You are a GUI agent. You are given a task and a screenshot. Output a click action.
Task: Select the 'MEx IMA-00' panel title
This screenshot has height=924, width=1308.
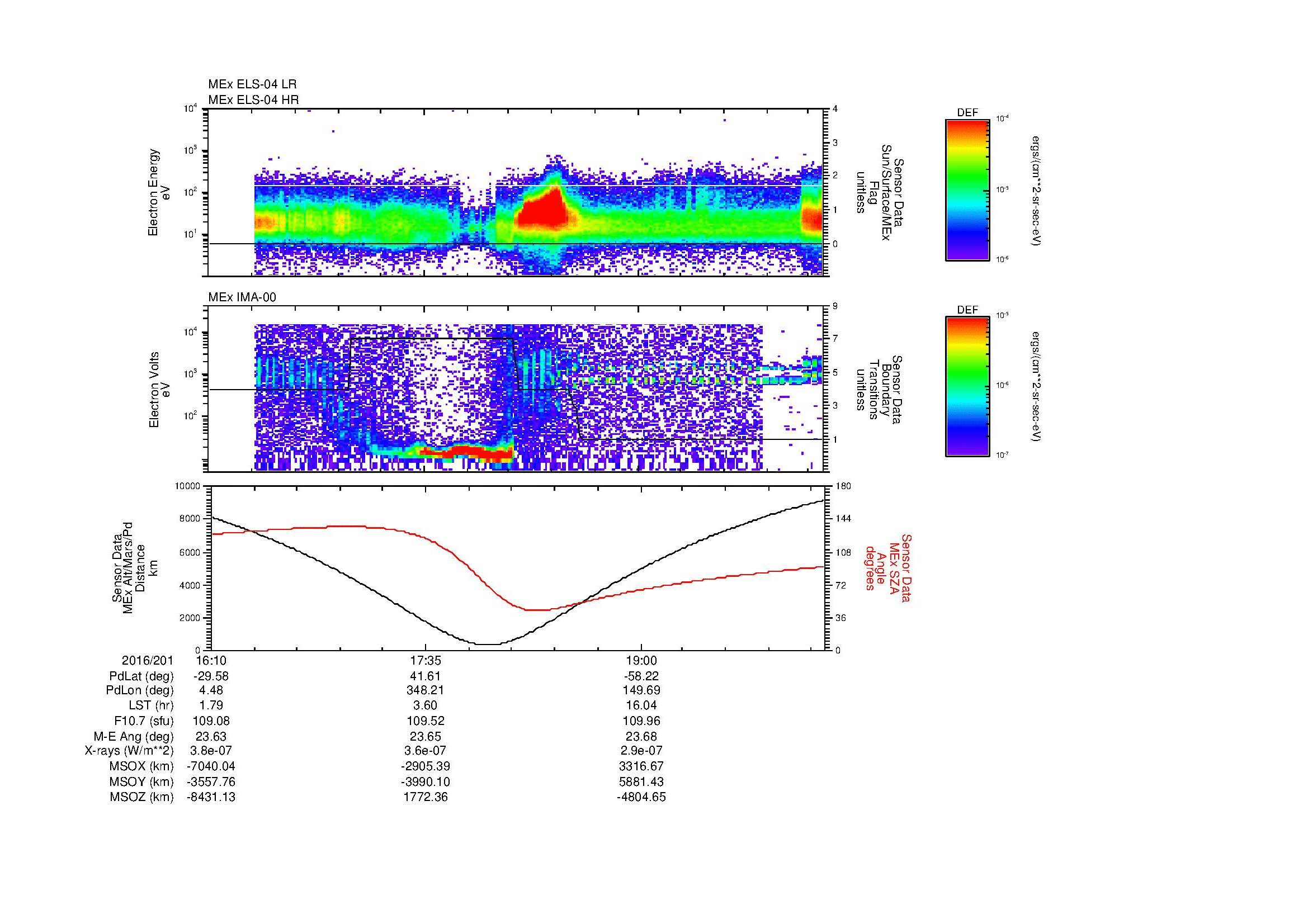[242, 297]
